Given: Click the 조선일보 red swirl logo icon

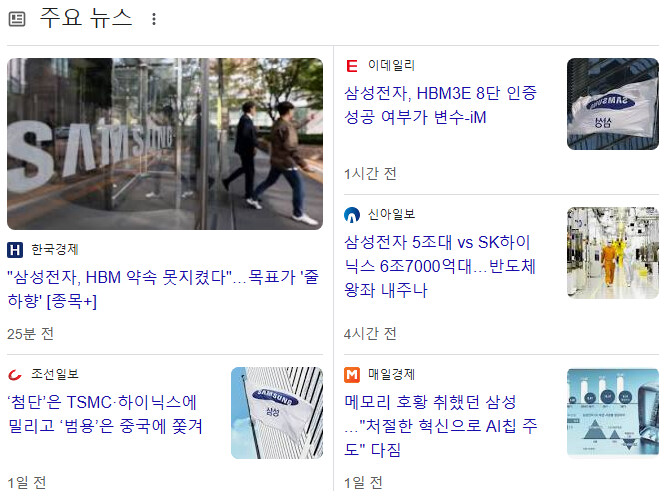Looking at the screenshot, I should [15, 374].
